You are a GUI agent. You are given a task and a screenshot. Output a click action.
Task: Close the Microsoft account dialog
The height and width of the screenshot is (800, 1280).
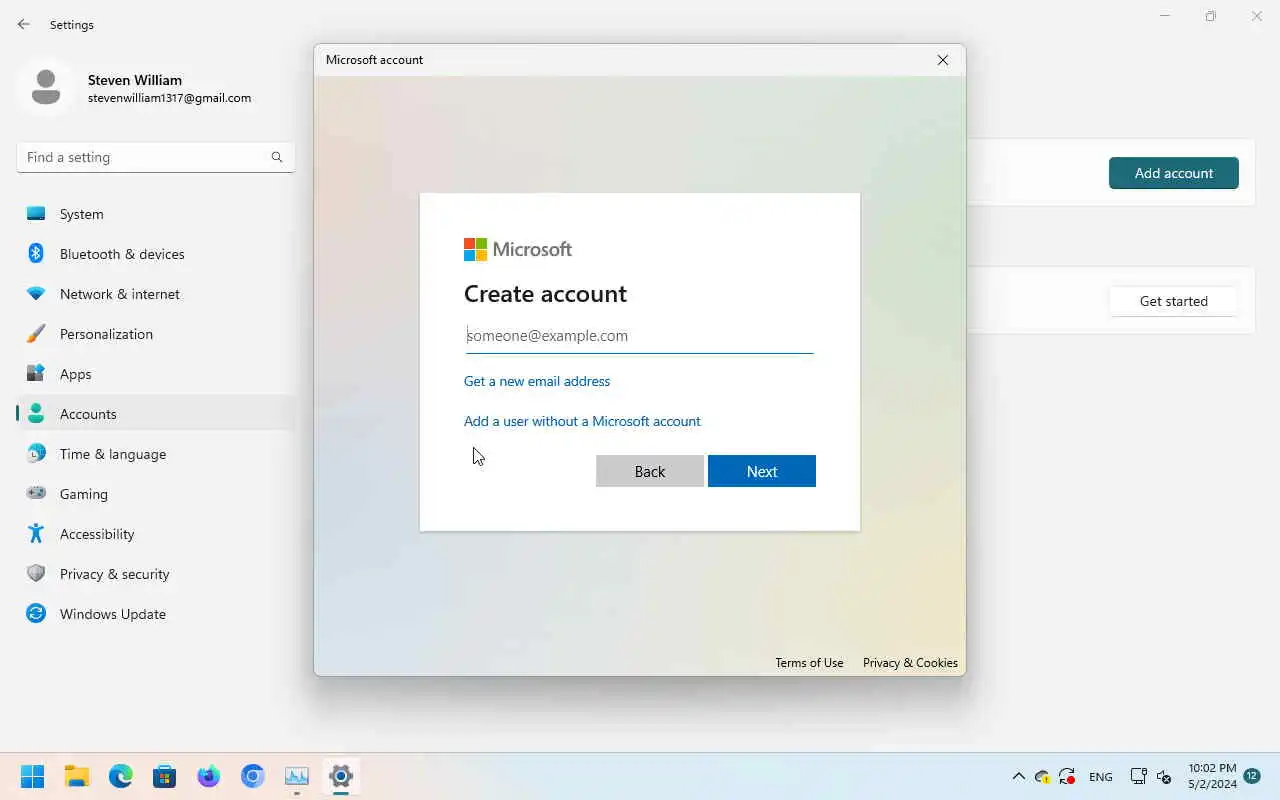(943, 60)
